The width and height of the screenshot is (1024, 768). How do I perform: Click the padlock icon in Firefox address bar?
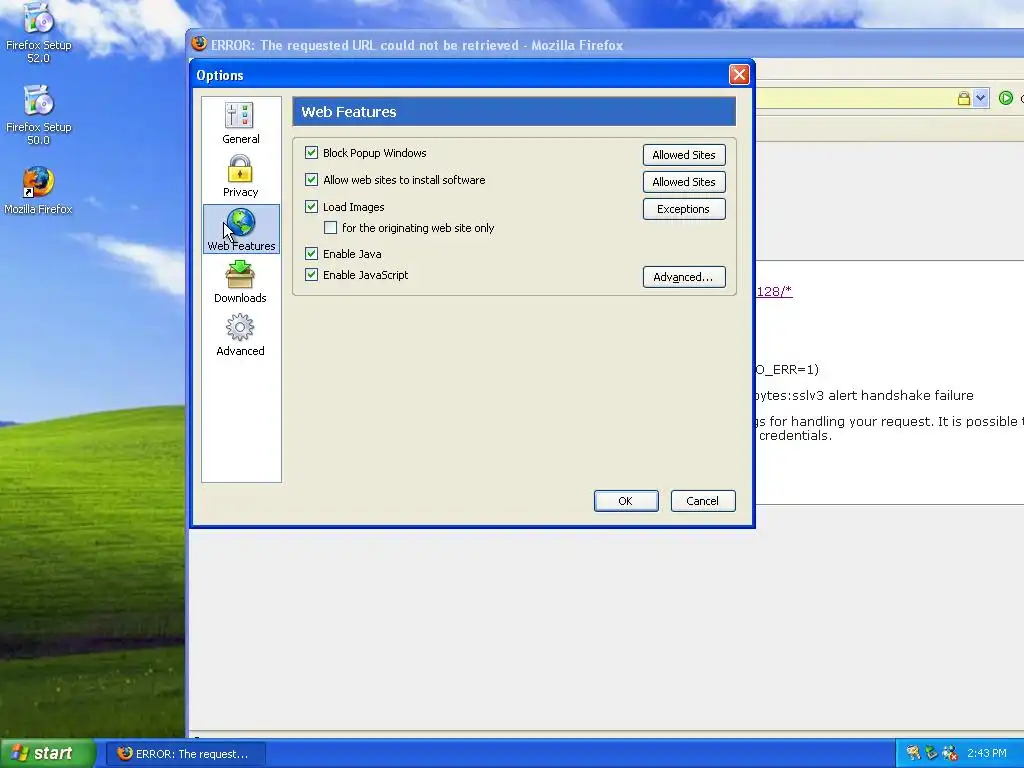coord(963,99)
